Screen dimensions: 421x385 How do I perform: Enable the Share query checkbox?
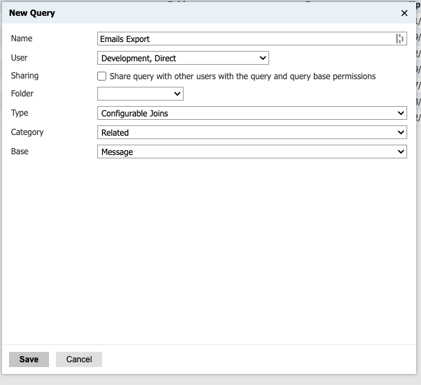[x=102, y=76]
